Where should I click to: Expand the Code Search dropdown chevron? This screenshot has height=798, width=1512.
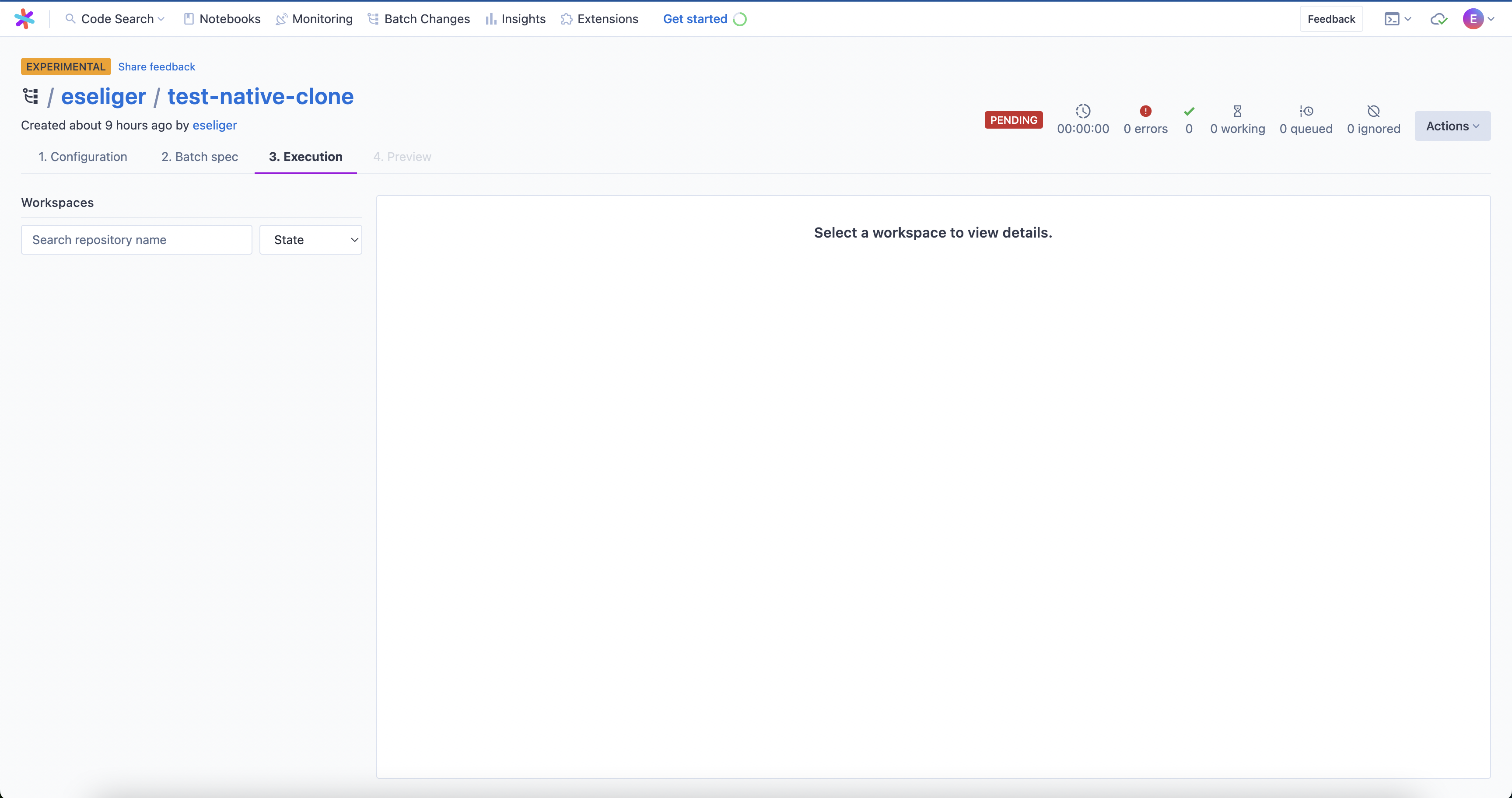pyautogui.click(x=161, y=19)
